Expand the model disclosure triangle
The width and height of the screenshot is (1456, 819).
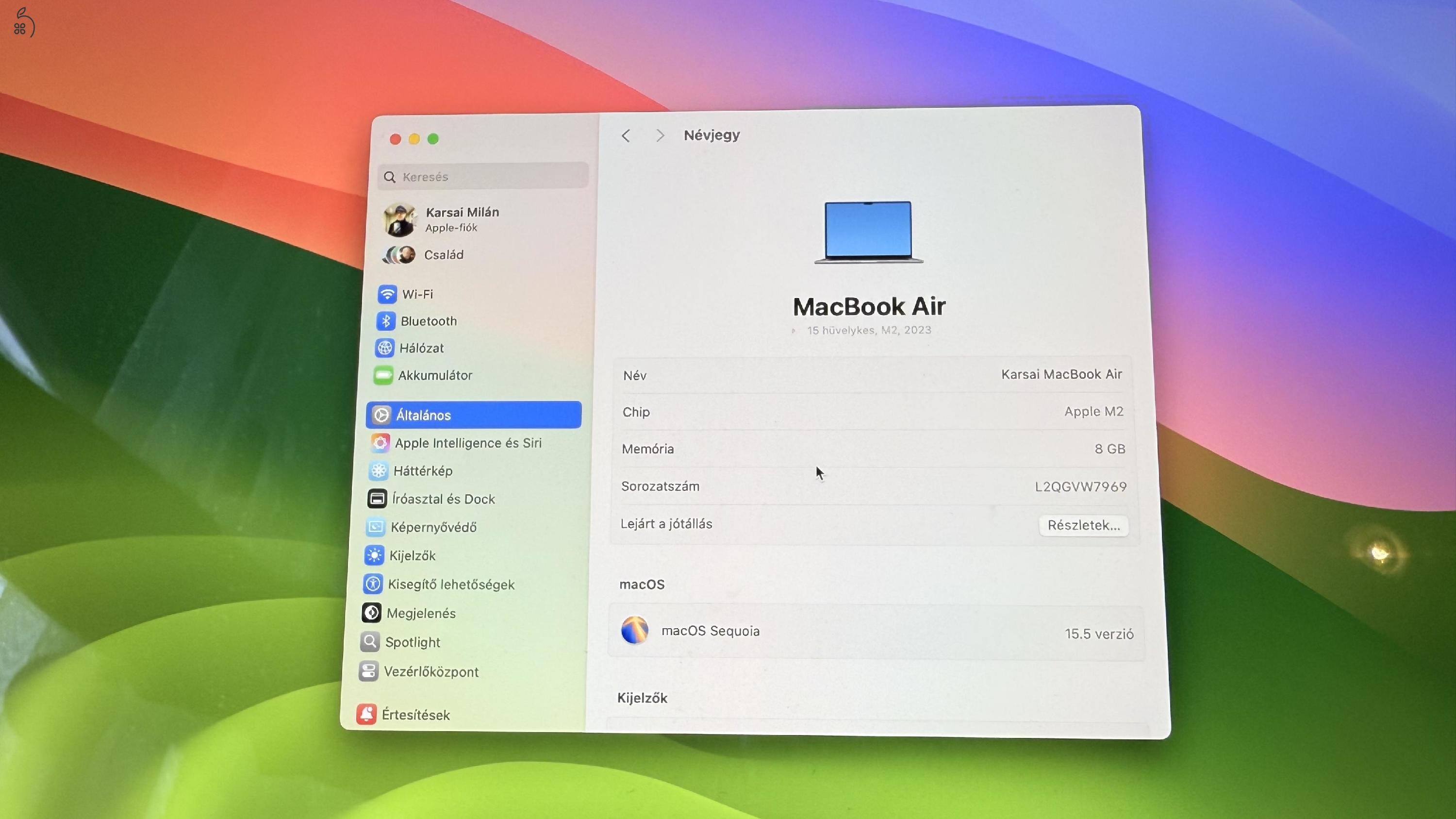click(x=794, y=331)
